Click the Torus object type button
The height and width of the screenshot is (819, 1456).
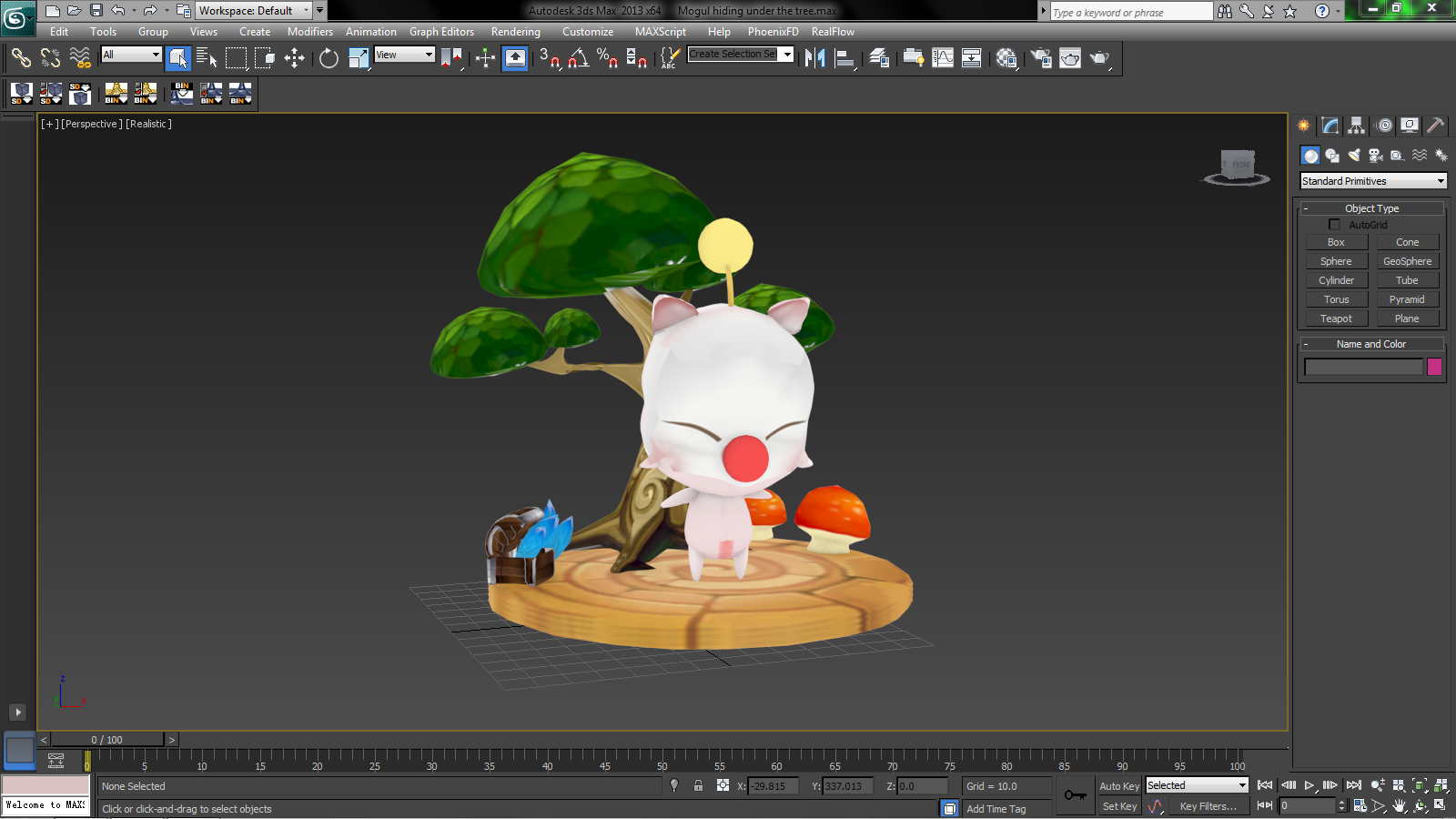tap(1336, 299)
